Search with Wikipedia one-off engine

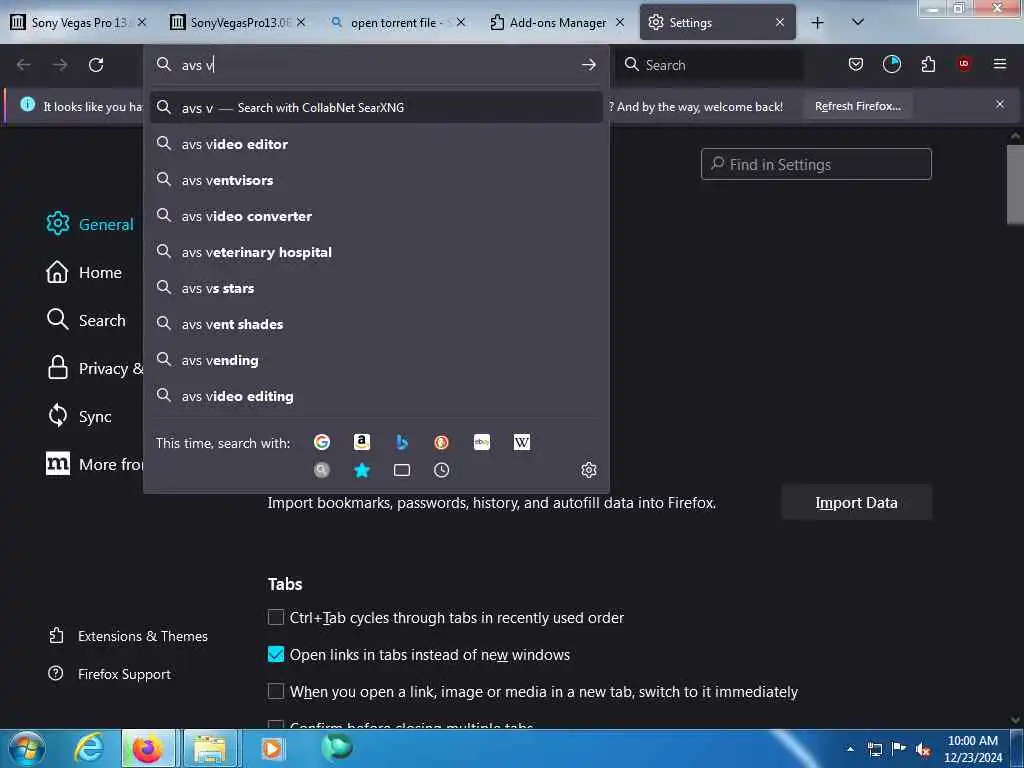[522, 442]
